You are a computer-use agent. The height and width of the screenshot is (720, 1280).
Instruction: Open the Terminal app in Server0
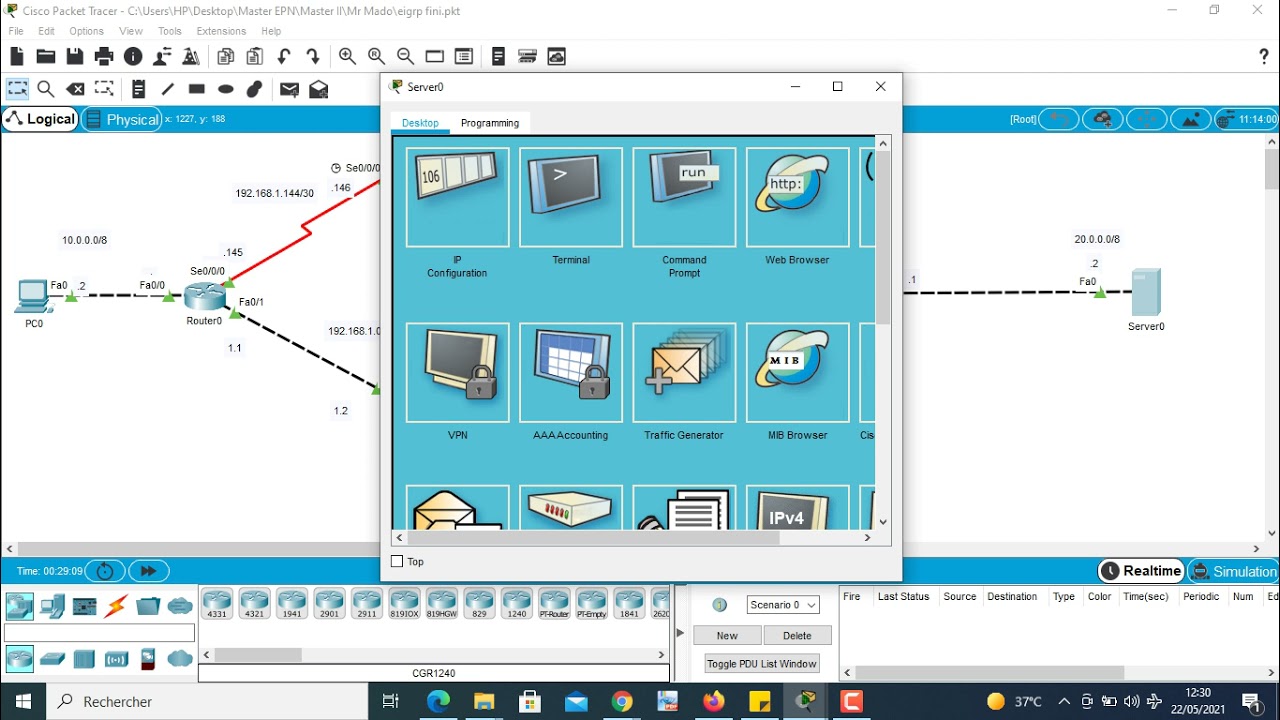point(571,197)
